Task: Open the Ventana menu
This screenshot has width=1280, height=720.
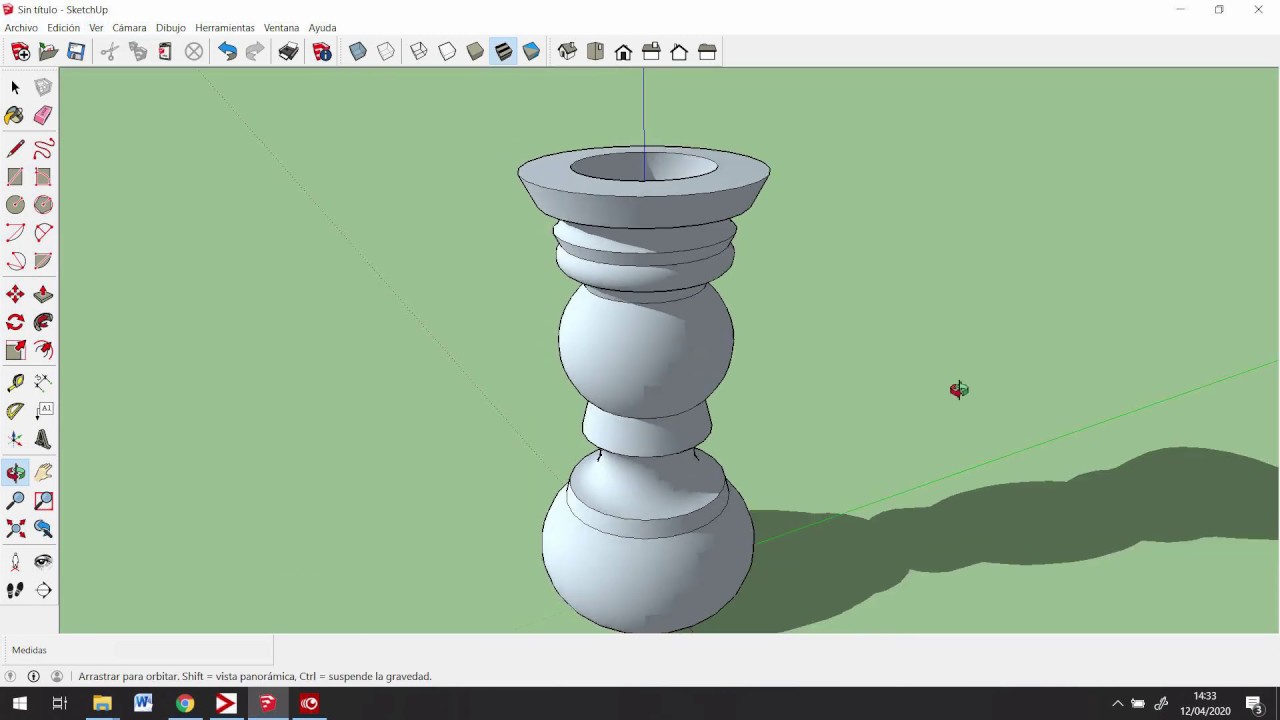Action: pos(281,28)
